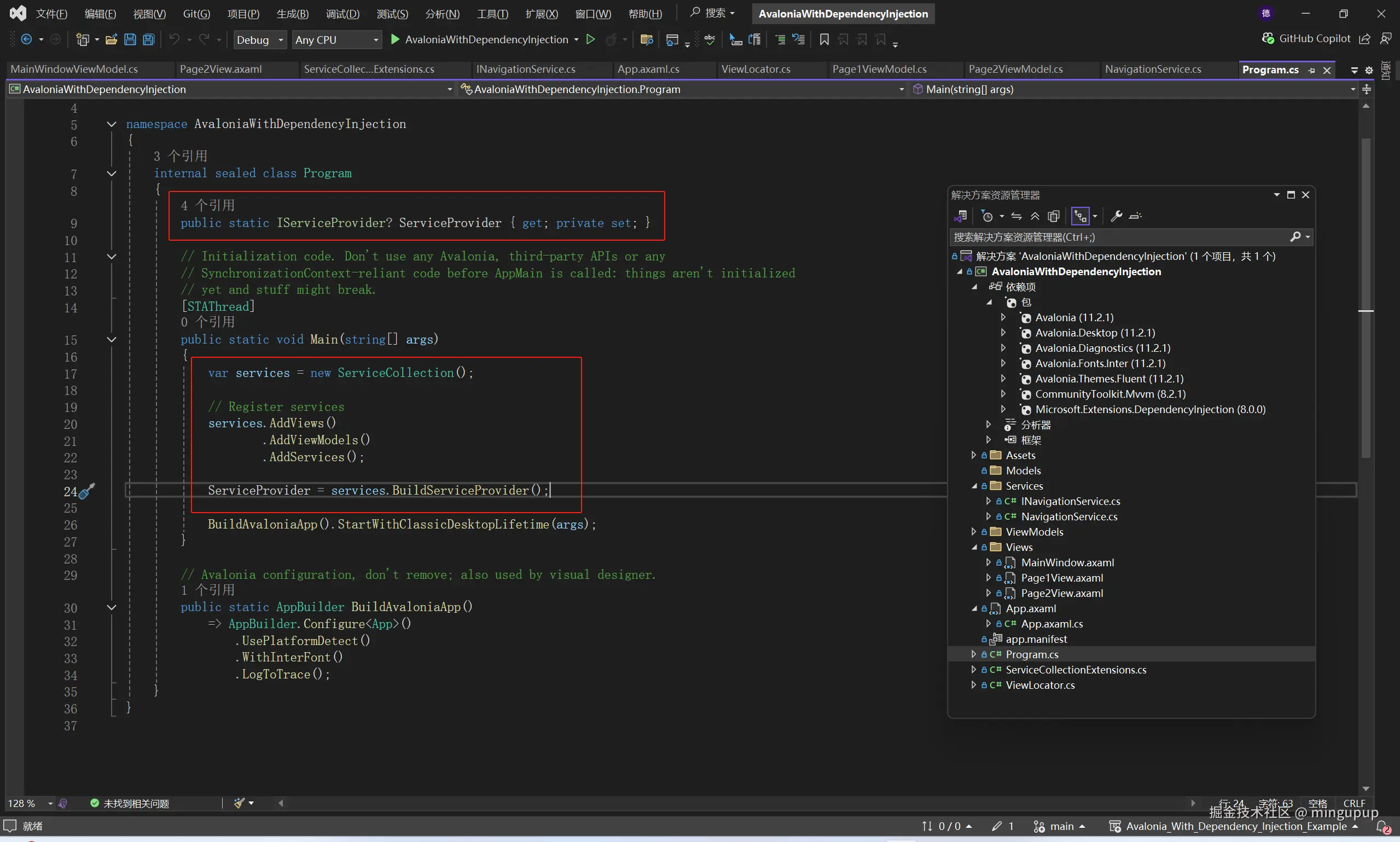Screen dimensions: 1400x842
Task: Toggle Show All Files in Solution Explorer
Action: point(1053,216)
